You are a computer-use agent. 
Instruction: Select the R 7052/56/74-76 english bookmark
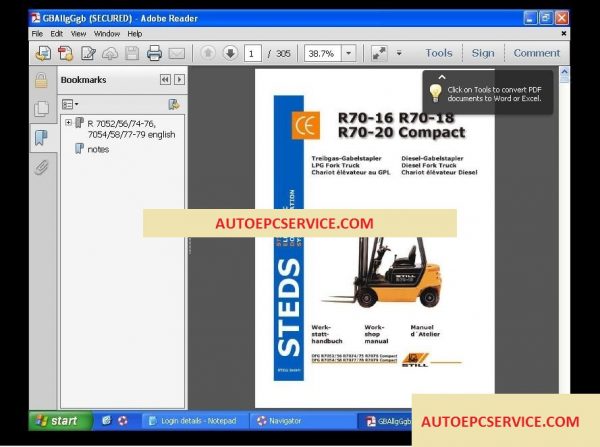[131, 129]
